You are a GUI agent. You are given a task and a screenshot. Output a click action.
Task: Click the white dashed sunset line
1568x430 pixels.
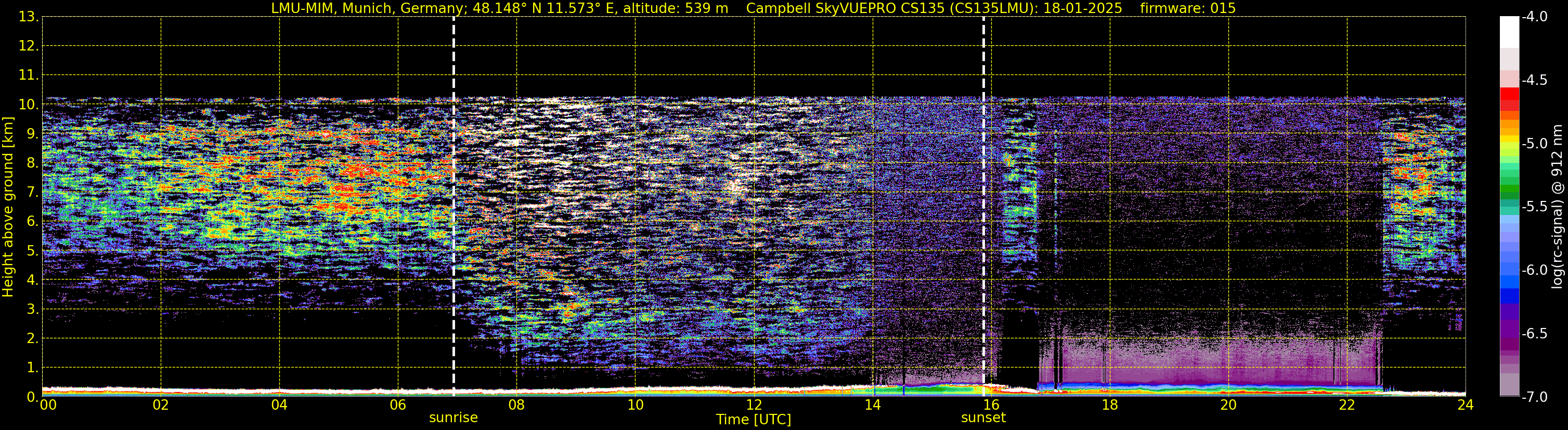click(983, 207)
